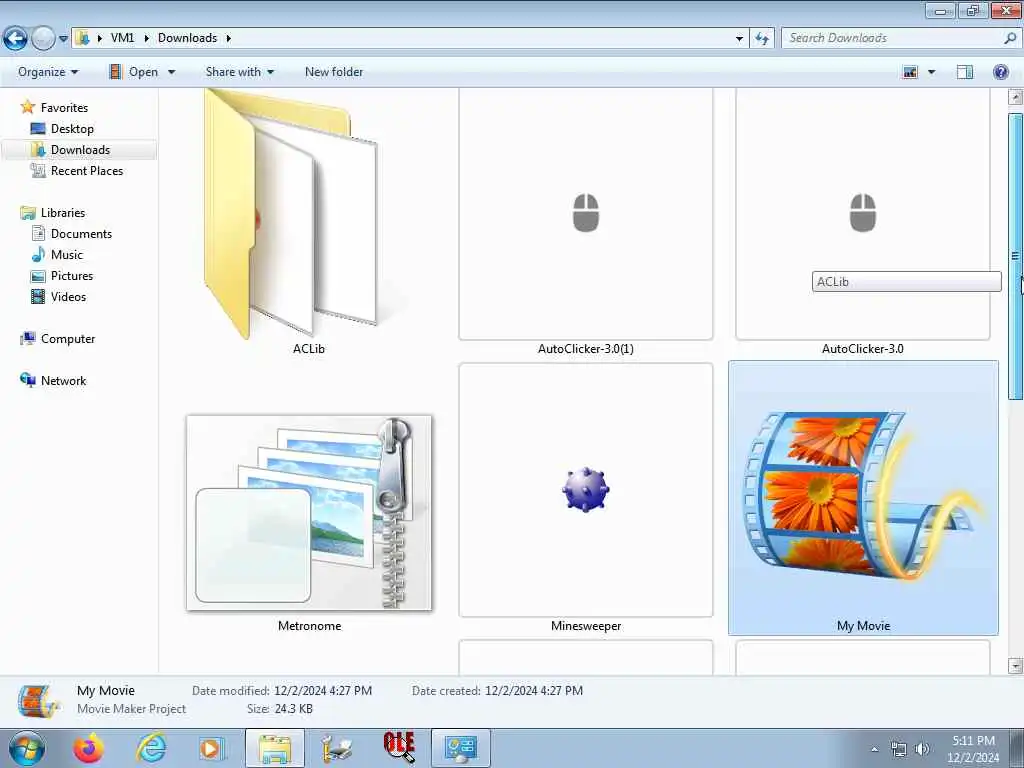
Task: Select the AutoClicker-3.0 mouse icon
Action: 863,213
